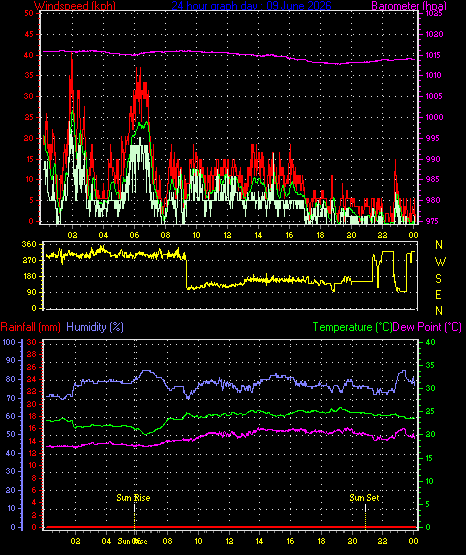The height and width of the screenshot is (555, 466).
Task: Click the E compass direction label
Action: (438, 295)
